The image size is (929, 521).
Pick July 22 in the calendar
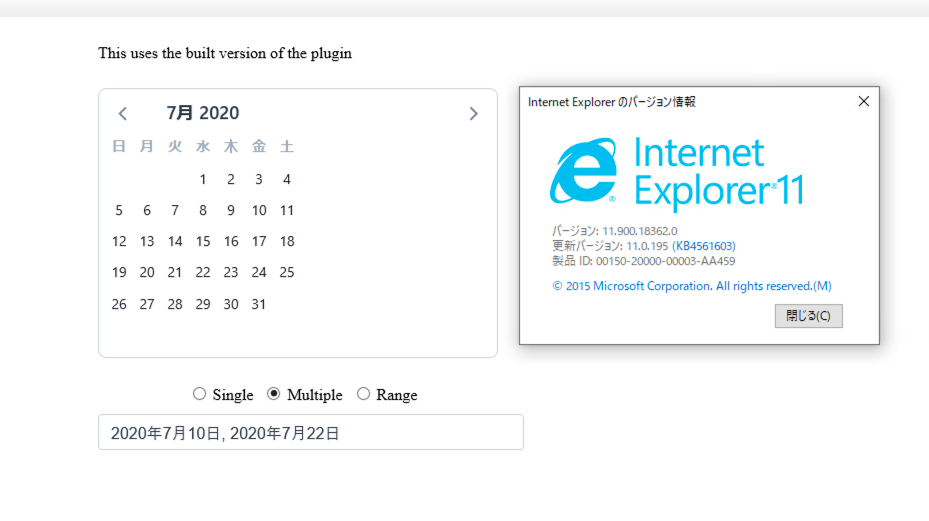point(203,272)
